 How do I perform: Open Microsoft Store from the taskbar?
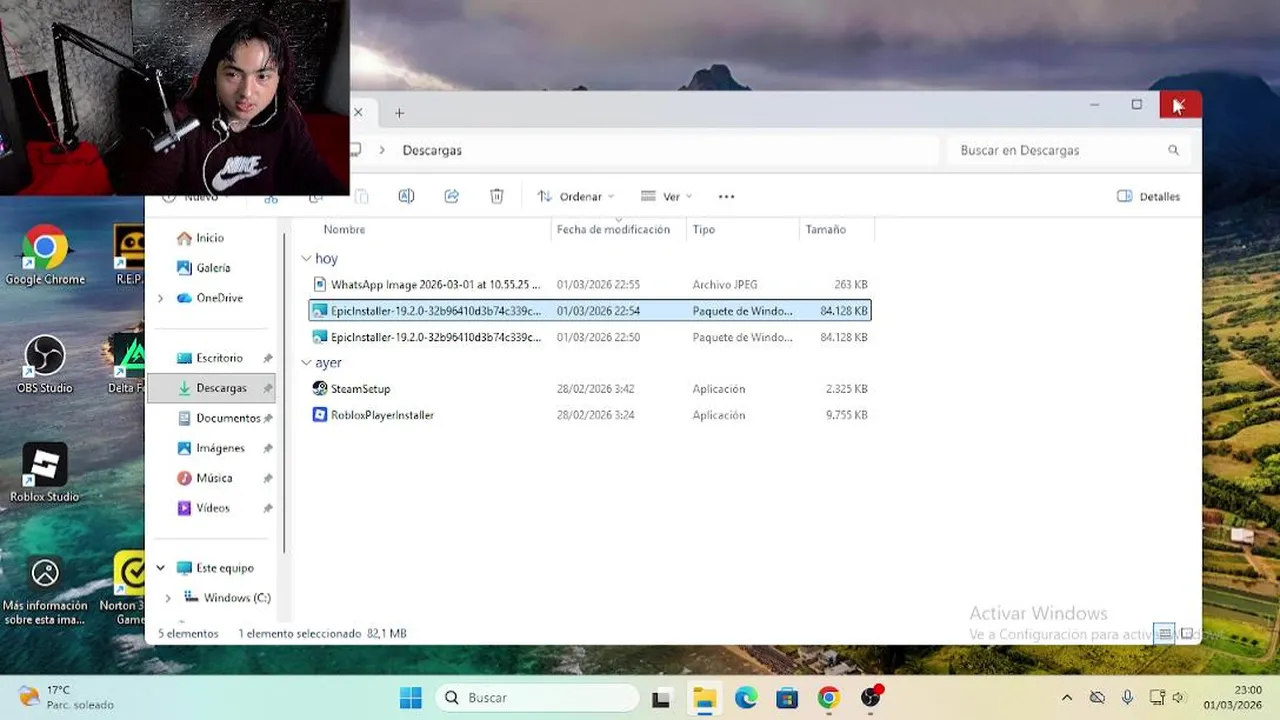click(787, 698)
